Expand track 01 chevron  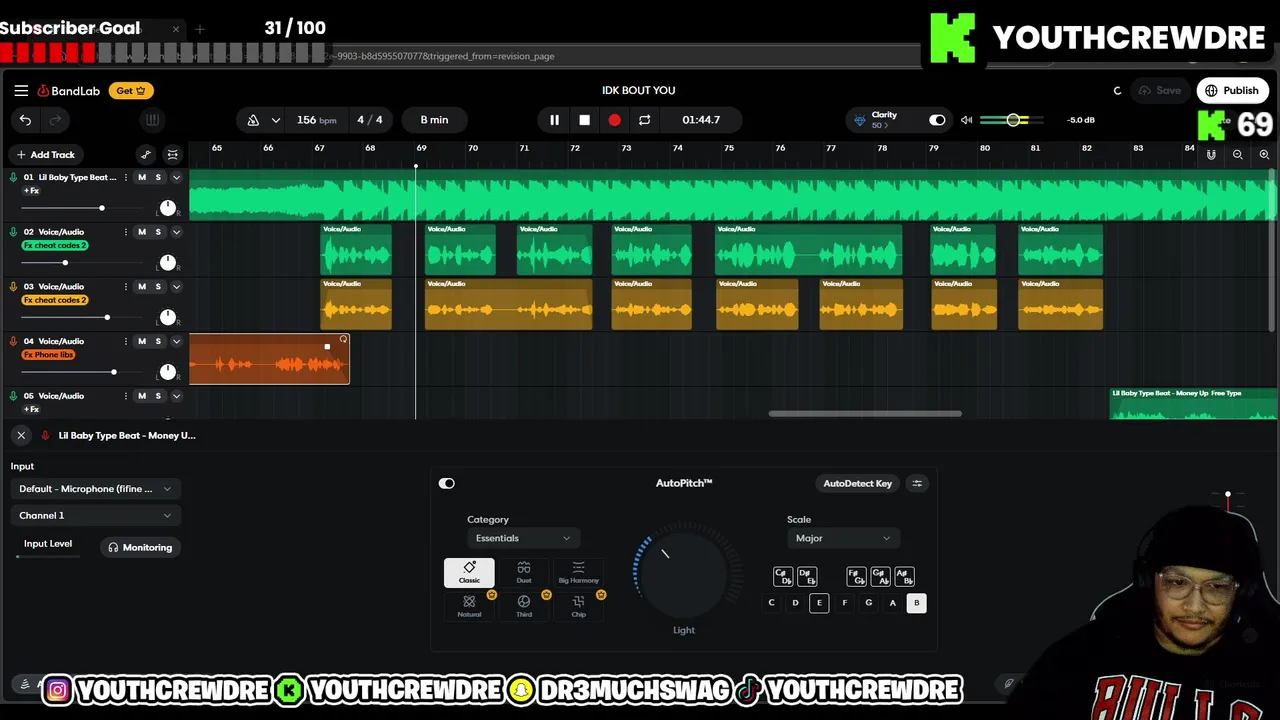pyautogui.click(x=176, y=177)
